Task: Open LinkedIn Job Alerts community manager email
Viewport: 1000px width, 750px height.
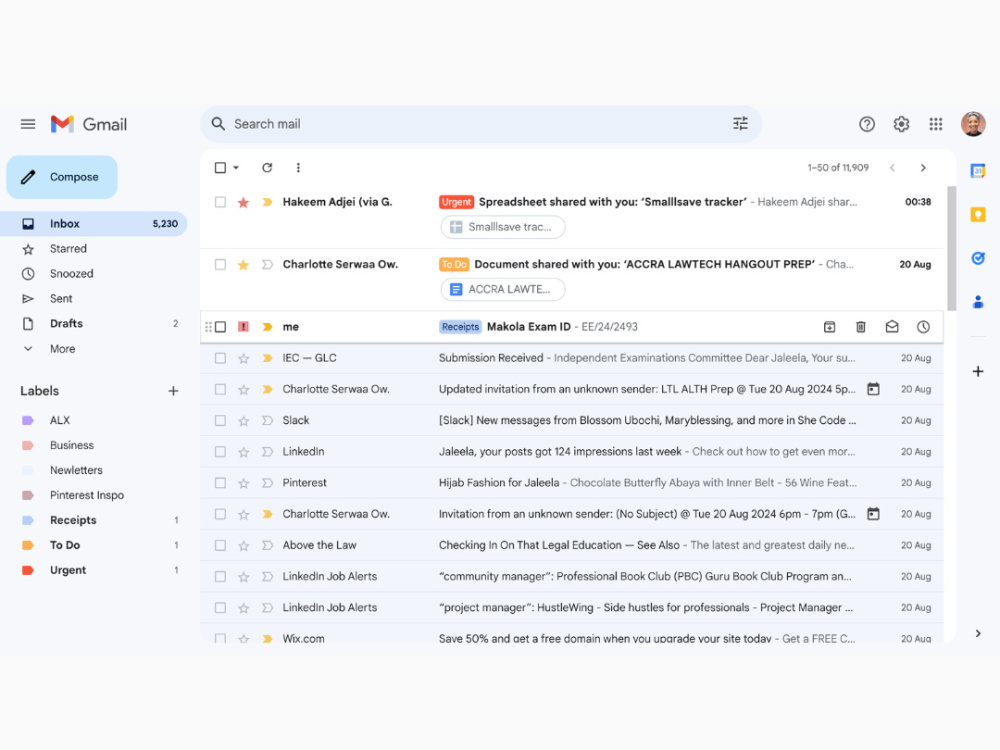Action: [572, 577]
